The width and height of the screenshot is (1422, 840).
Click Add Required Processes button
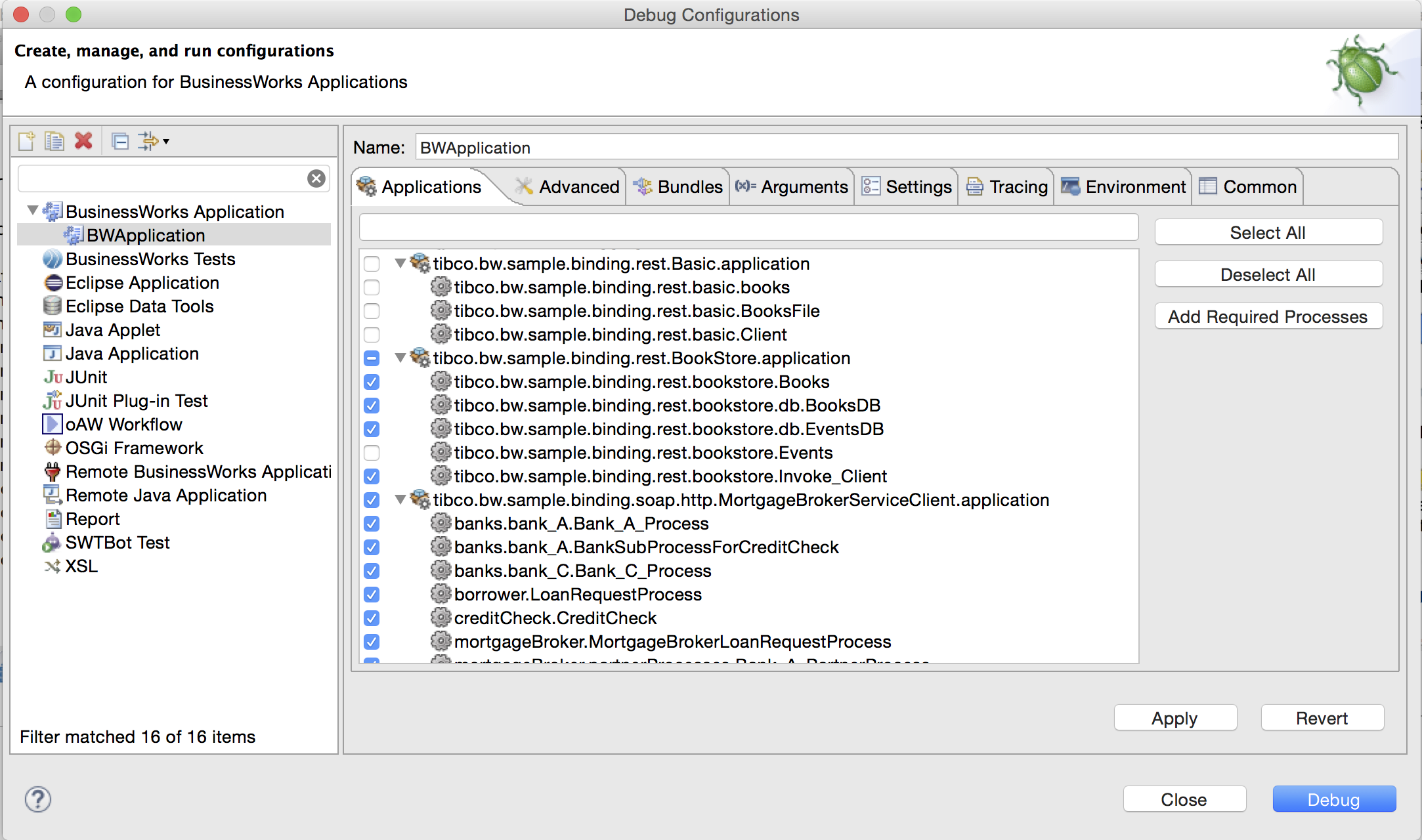pyautogui.click(x=1268, y=316)
